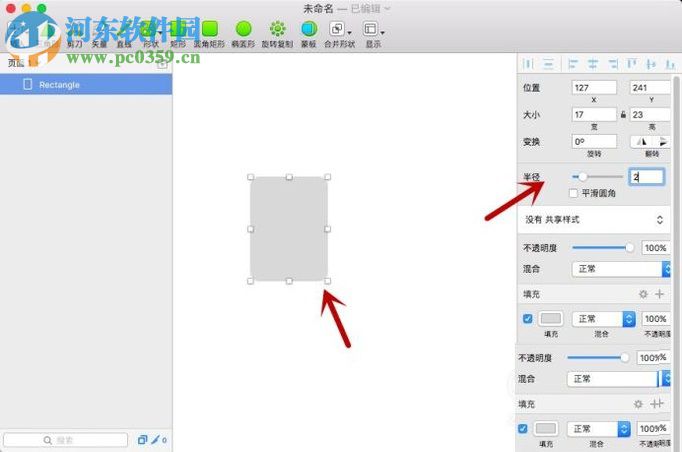Toggle the size proportion lock icon
The width and height of the screenshot is (682, 452).
click(x=623, y=114)
